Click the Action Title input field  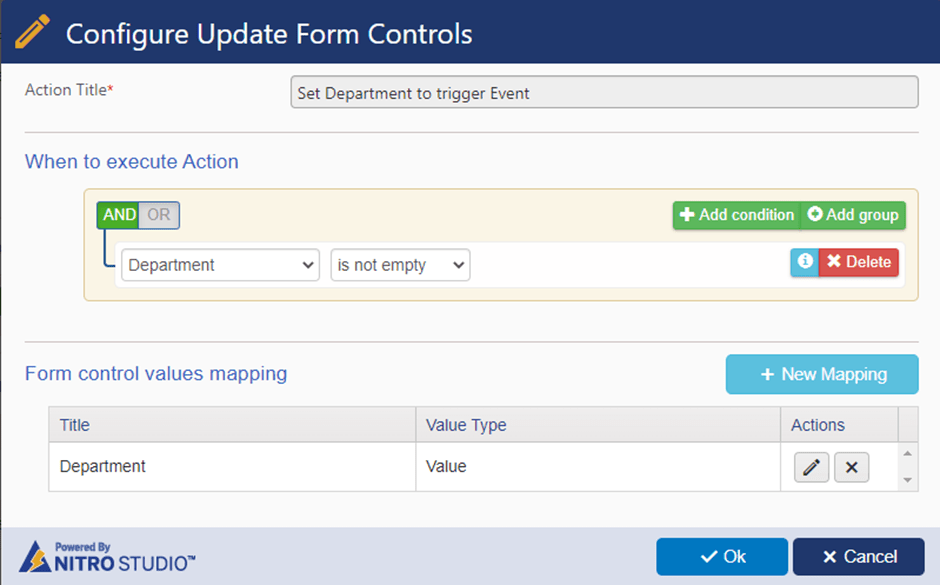604,92
